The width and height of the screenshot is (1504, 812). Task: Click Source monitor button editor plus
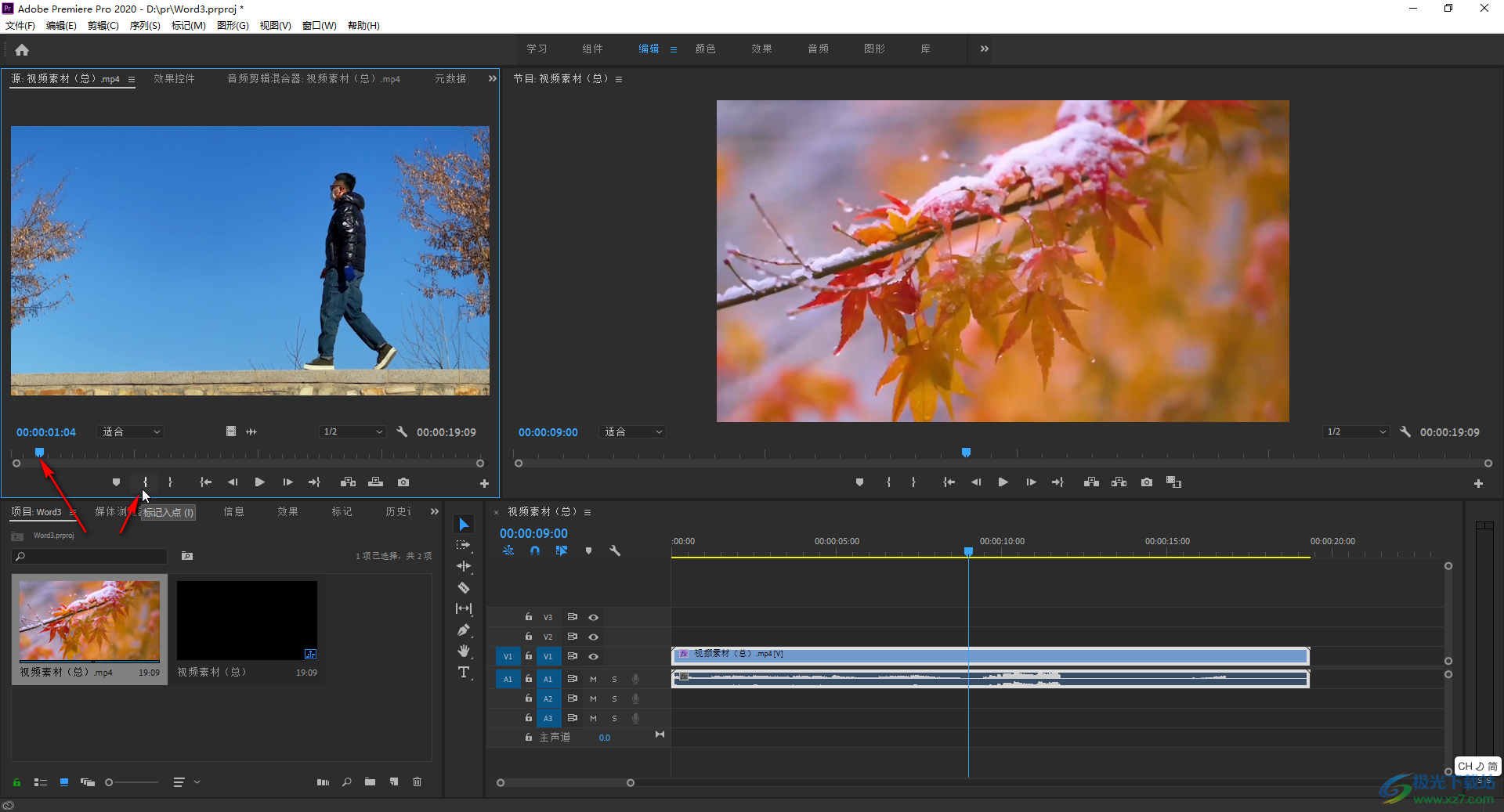pyautogui.click(x=484, y=484)
